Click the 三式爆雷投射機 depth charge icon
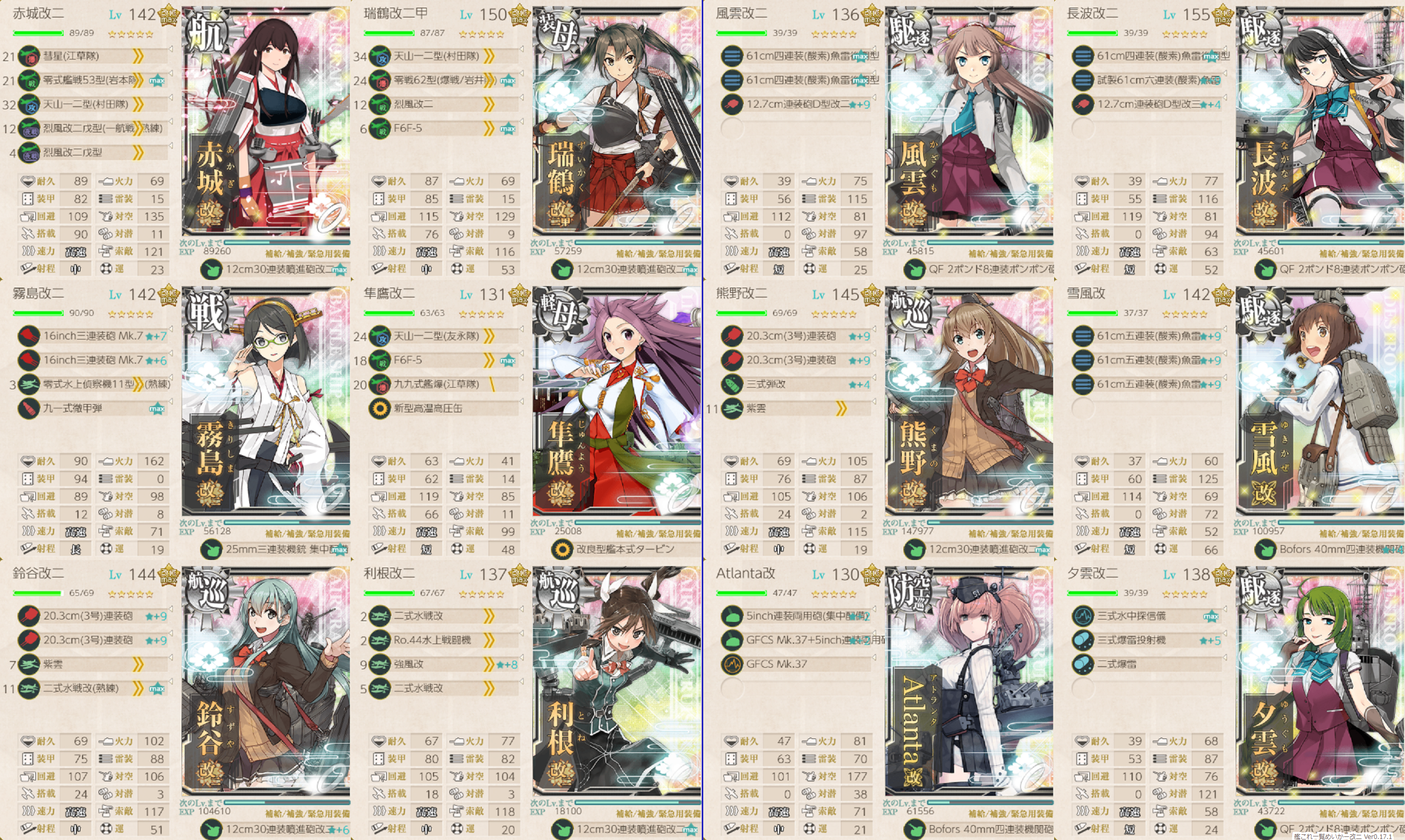 [x=1083, y=640]
